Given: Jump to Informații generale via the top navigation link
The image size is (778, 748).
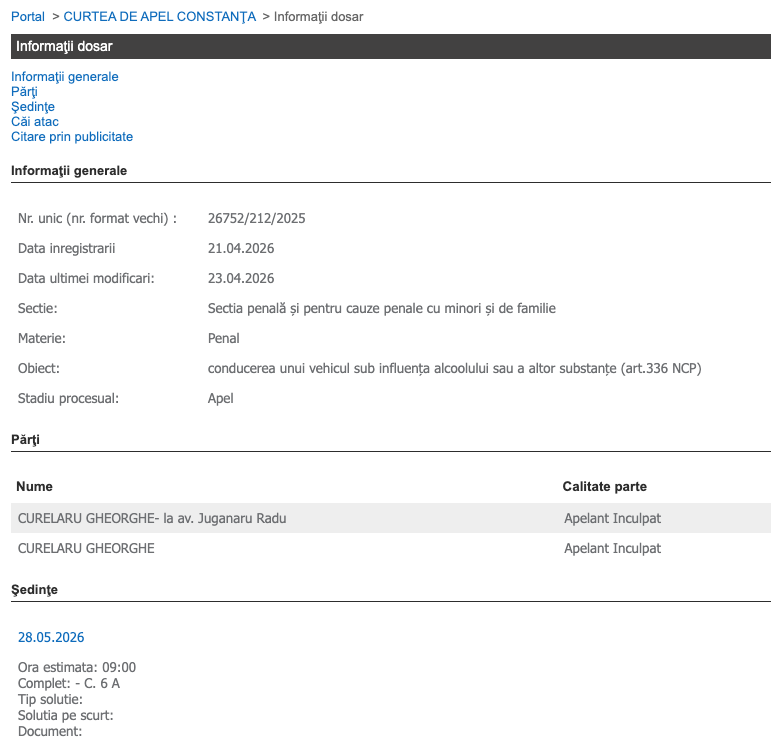Looking at the screenshot, I should point(64,77).
